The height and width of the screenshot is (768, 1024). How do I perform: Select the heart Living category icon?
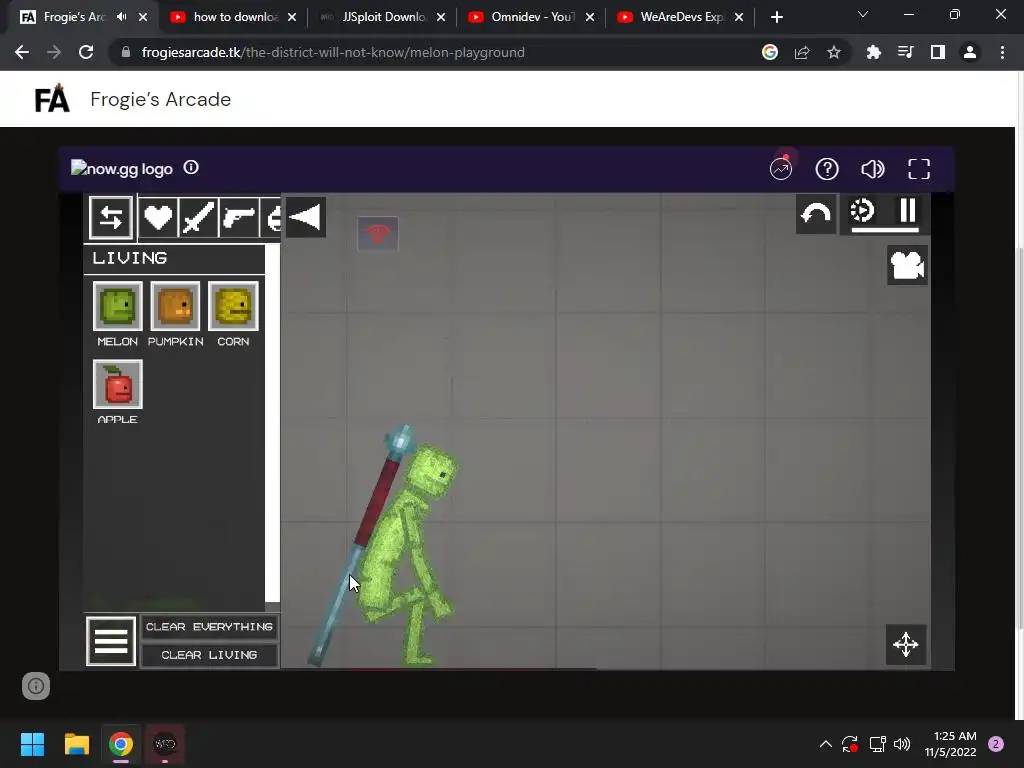pos(158,217)
